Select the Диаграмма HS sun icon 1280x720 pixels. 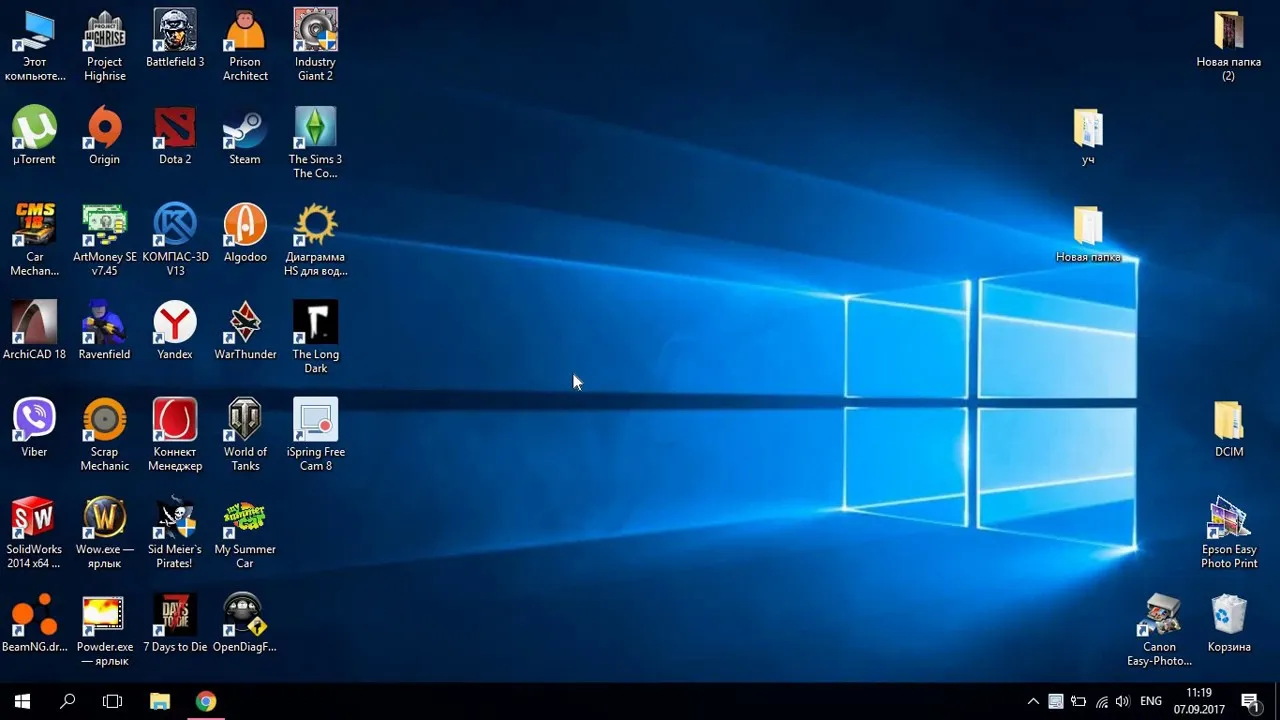tap(315, 241)
